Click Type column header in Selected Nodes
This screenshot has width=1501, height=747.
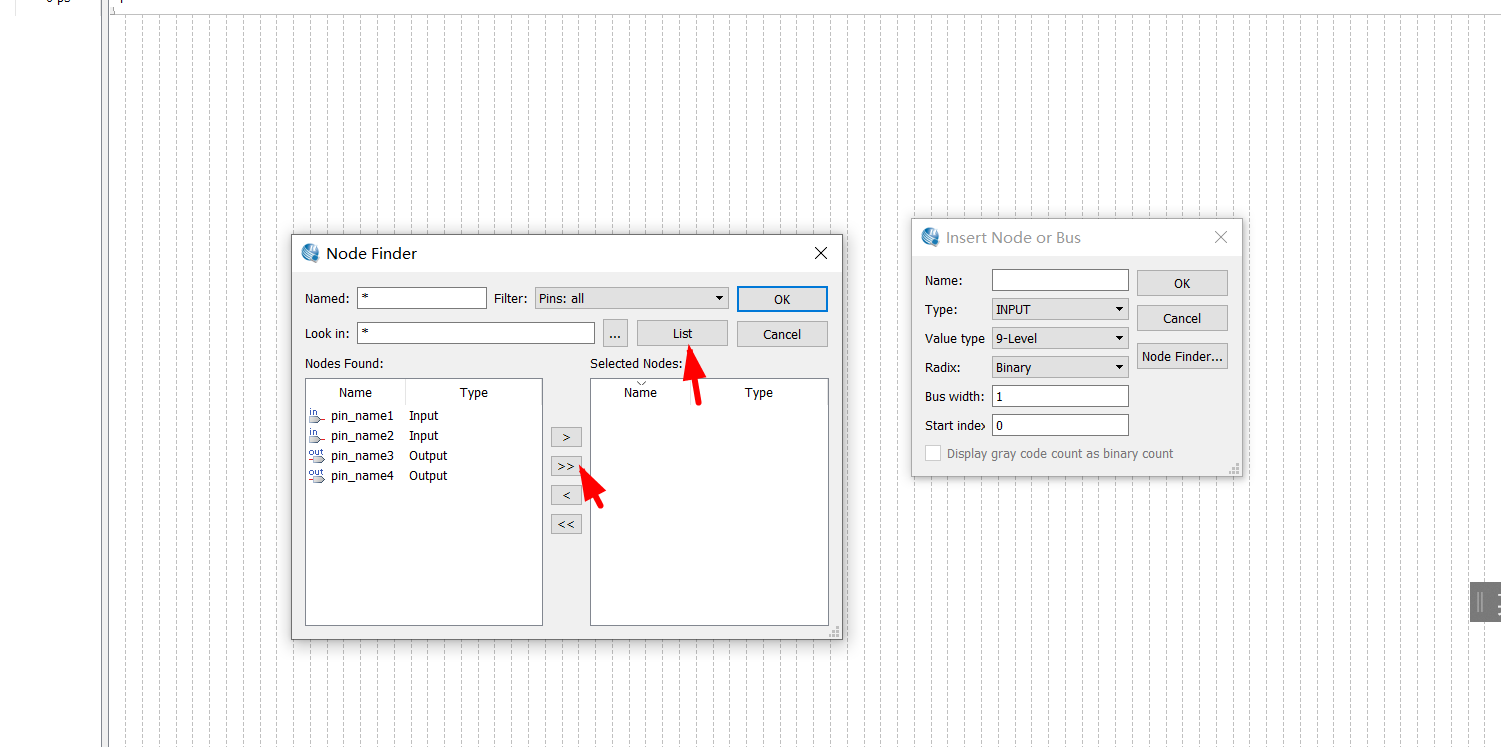[x=759, y=393]
